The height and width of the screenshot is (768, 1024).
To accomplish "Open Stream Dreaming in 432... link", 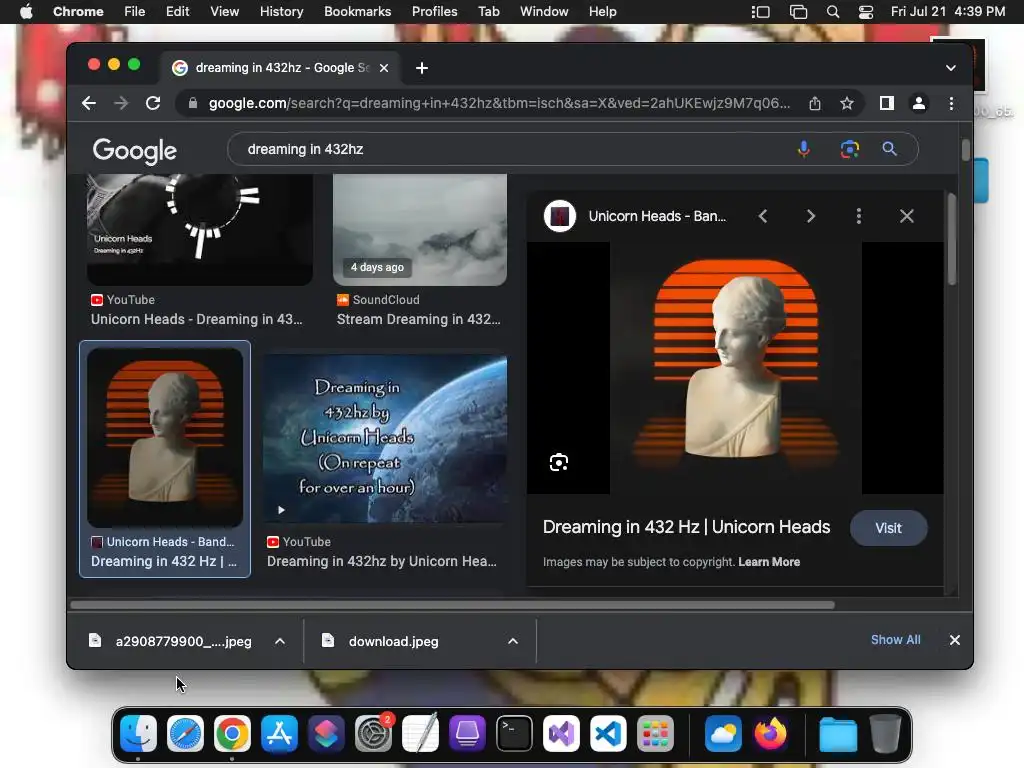I will point(419,319).
